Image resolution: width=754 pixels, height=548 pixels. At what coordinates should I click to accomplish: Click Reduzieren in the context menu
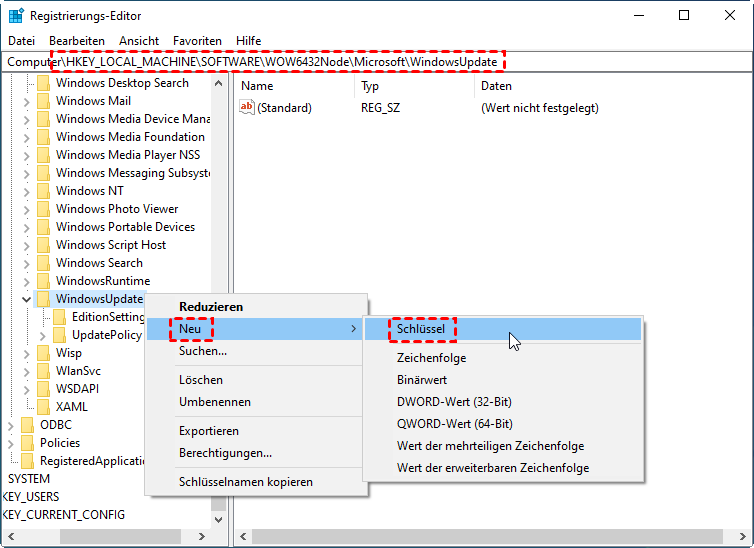coord(255,307)
